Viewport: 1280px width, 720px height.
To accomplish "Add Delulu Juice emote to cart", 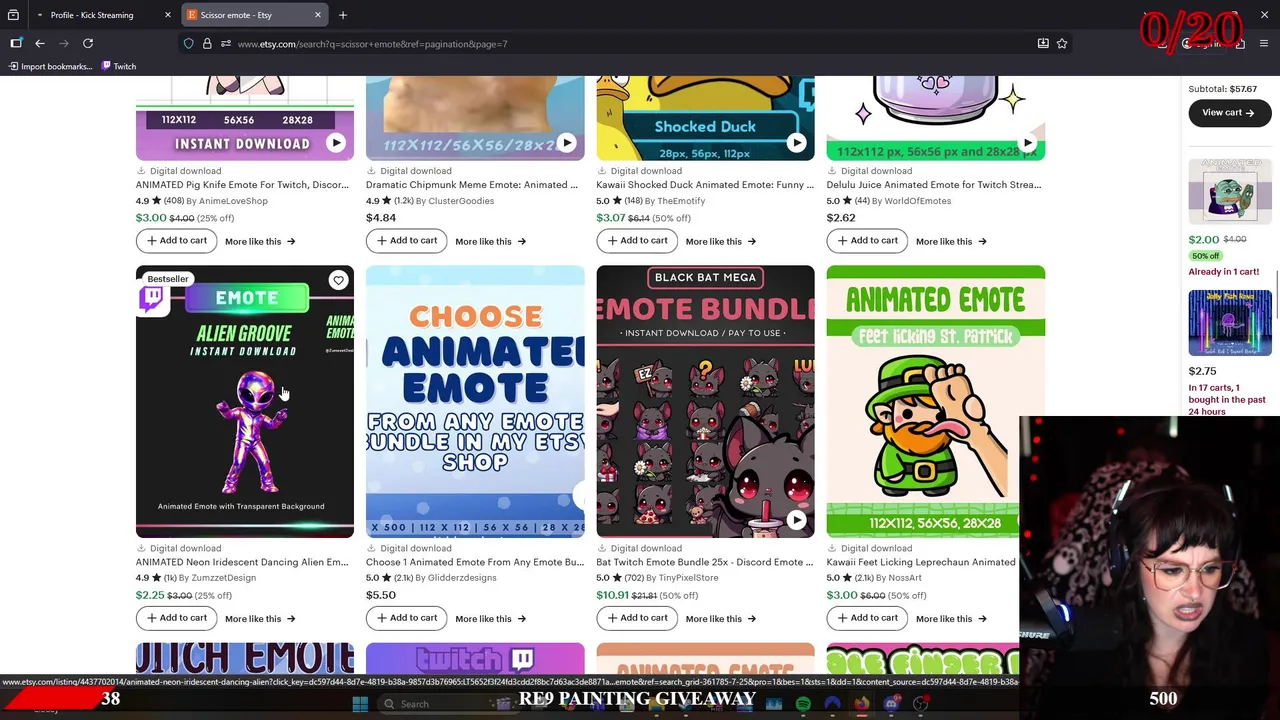I will [867, 240].
